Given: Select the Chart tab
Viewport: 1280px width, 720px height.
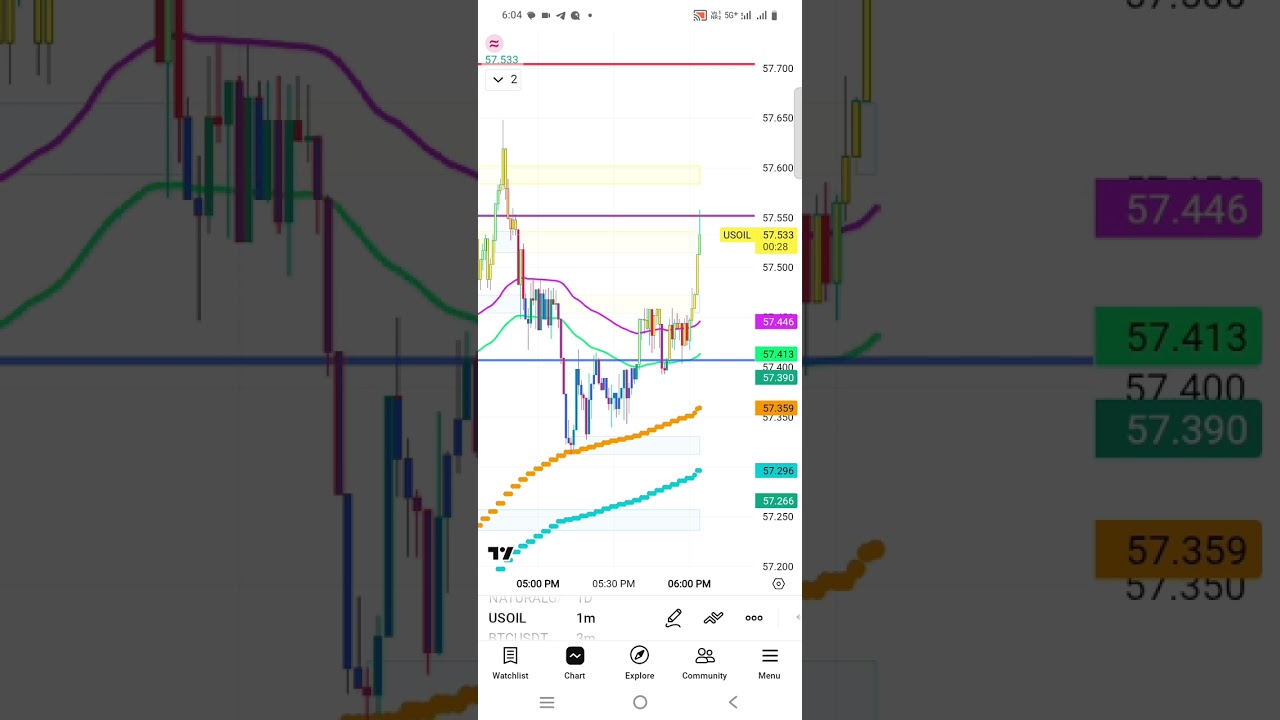Looking at the screenshot, I should tap(574, 663).
